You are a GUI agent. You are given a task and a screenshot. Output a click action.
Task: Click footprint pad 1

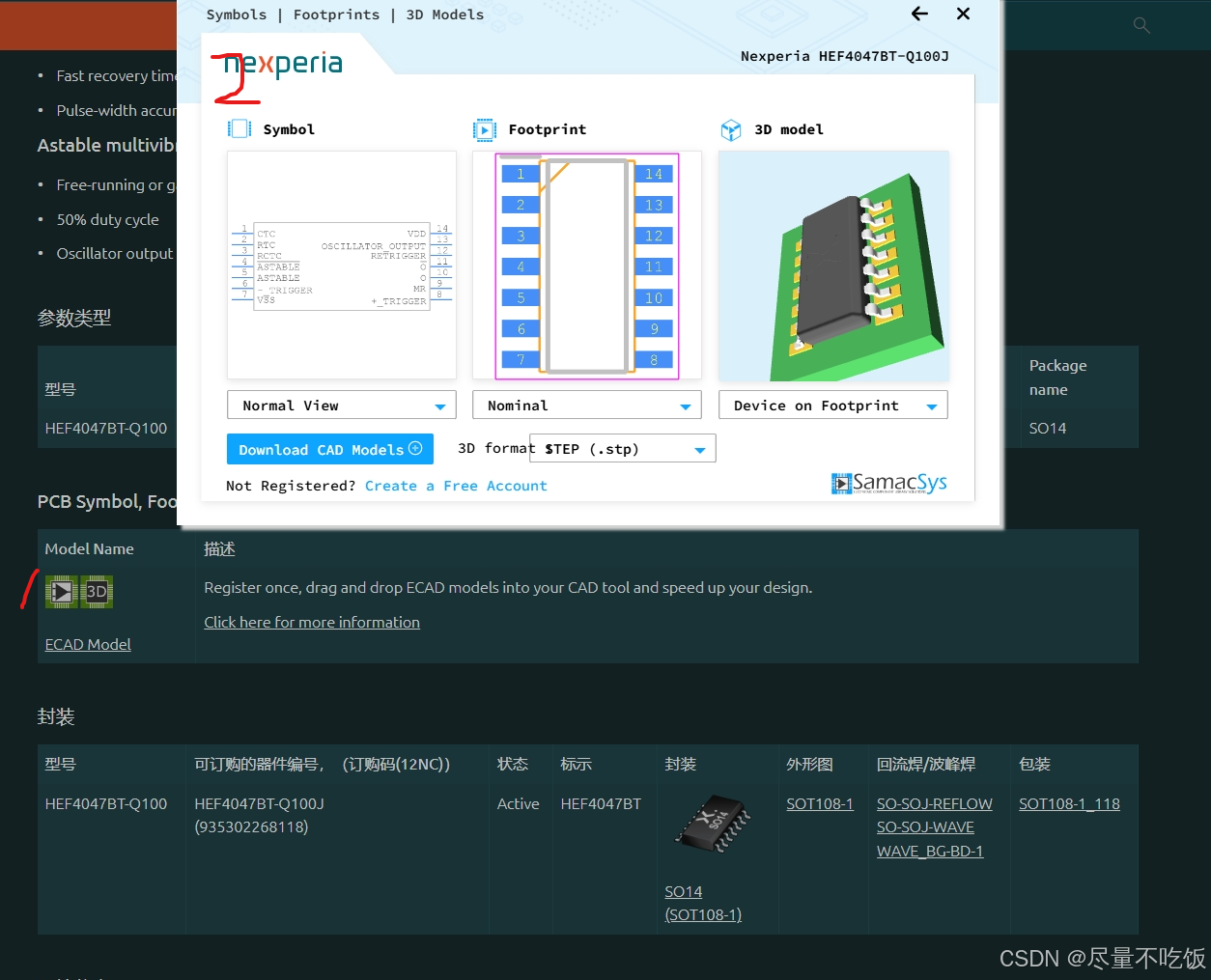[x=521, y=174]
